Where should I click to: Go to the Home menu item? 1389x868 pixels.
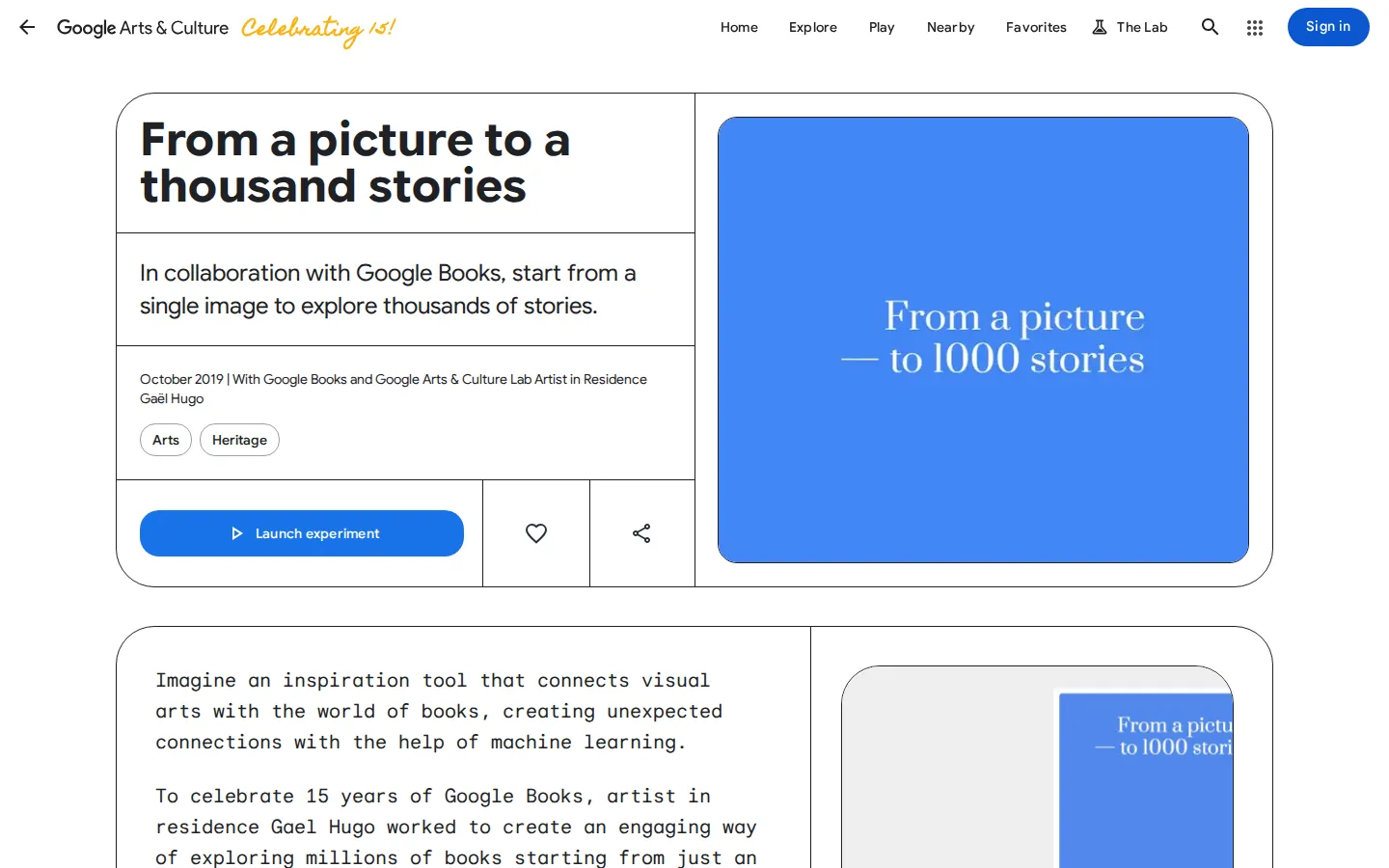coord(739,27)
